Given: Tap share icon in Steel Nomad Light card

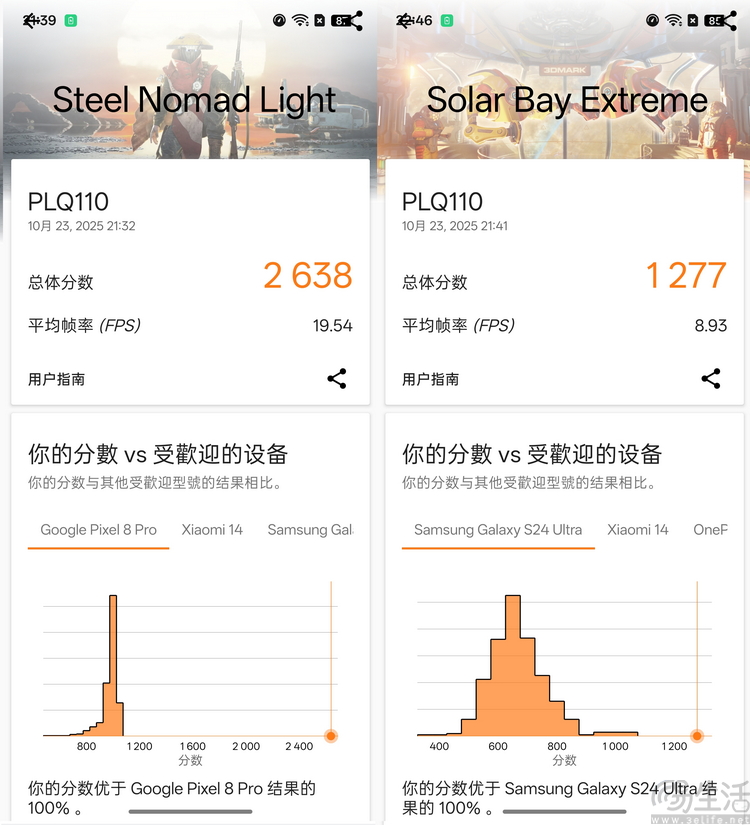Looking at the screenshot, I should (337, 379).
